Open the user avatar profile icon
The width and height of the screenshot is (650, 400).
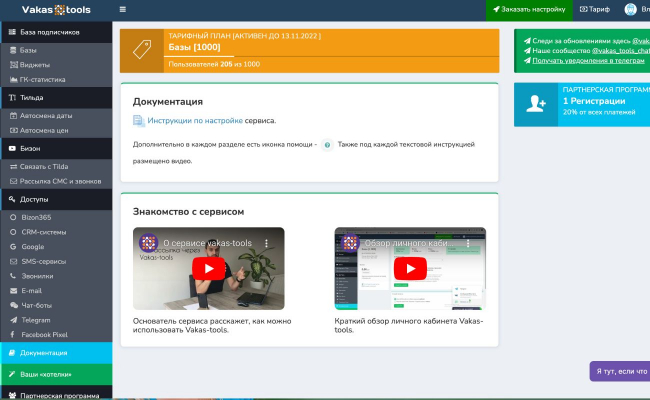(631, 10)
